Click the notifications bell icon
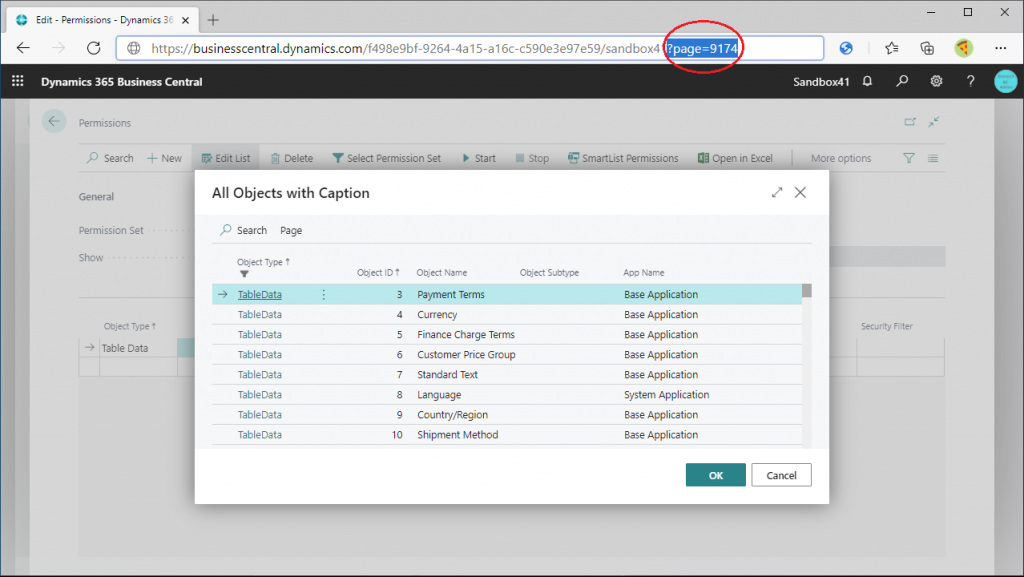 click(x=867, y=82)
